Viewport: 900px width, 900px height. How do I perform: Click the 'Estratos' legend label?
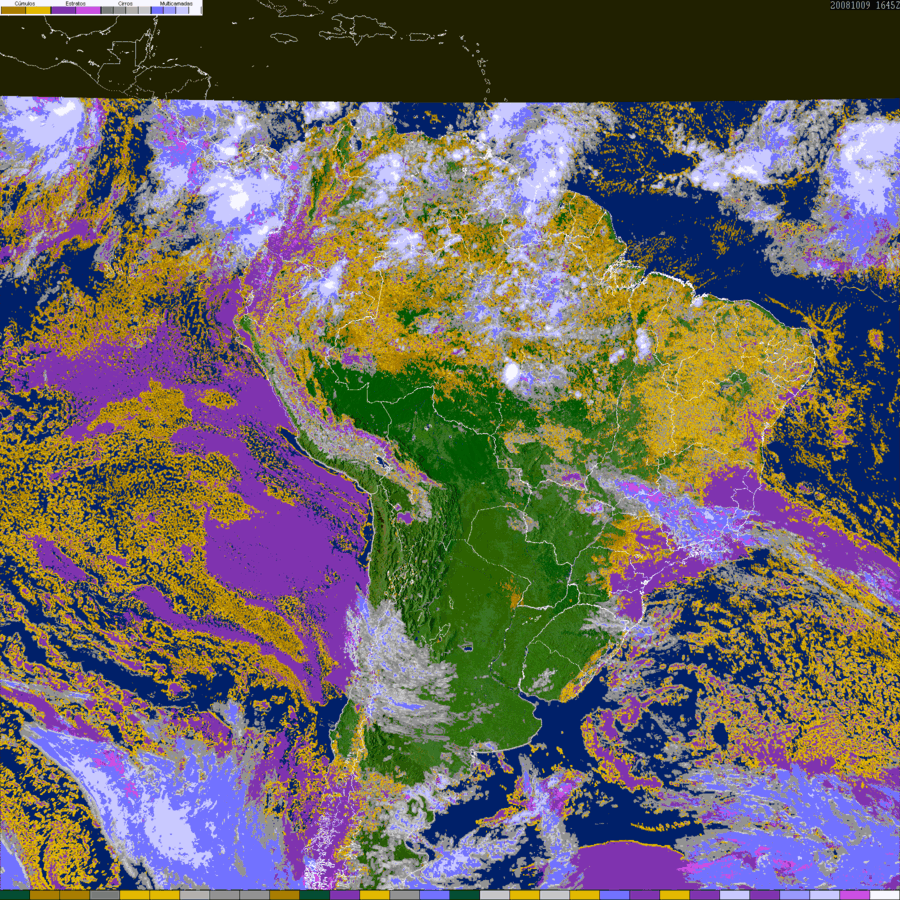(76, 3)
